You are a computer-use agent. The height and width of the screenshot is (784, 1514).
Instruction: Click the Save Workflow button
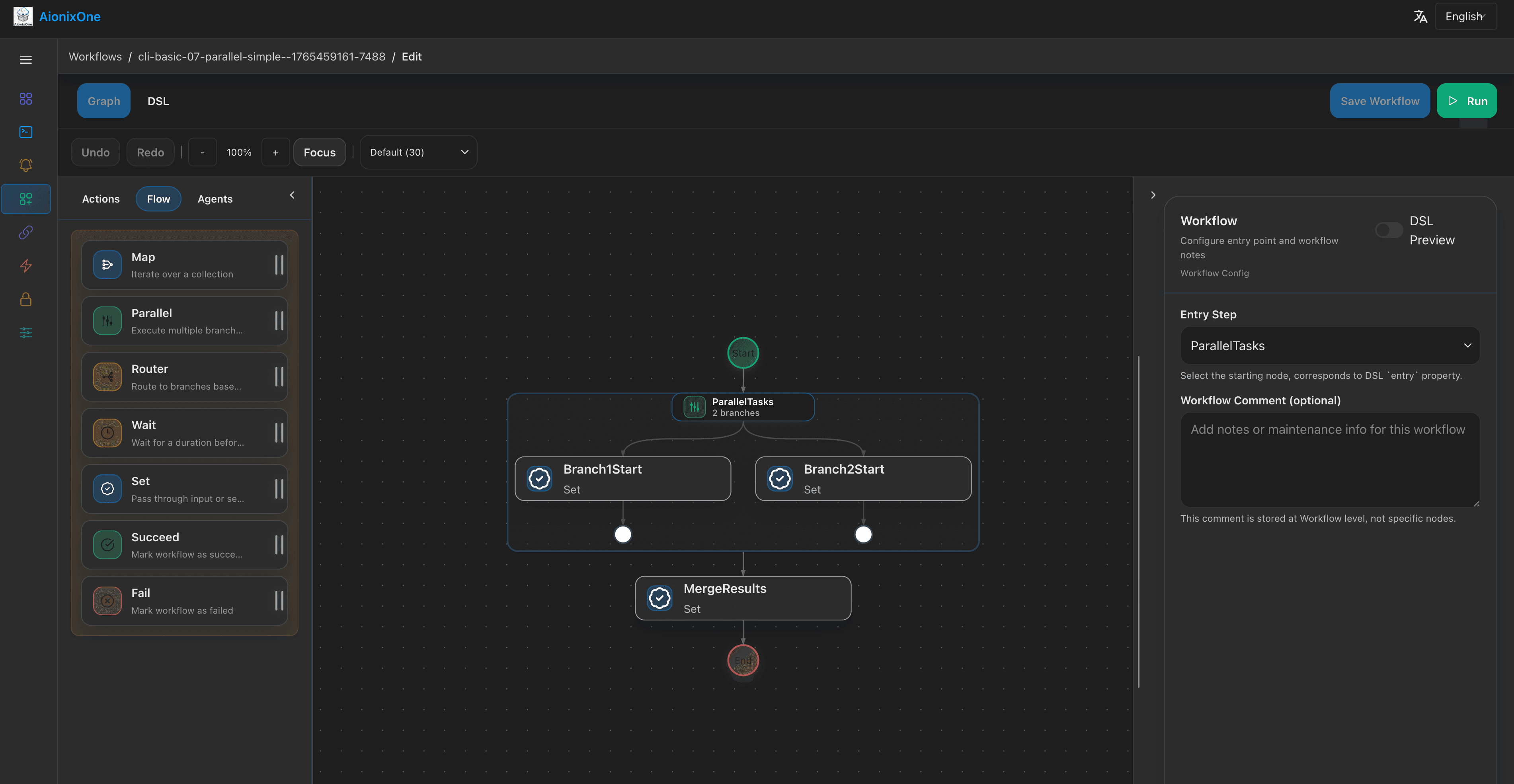pos(1380,101)
